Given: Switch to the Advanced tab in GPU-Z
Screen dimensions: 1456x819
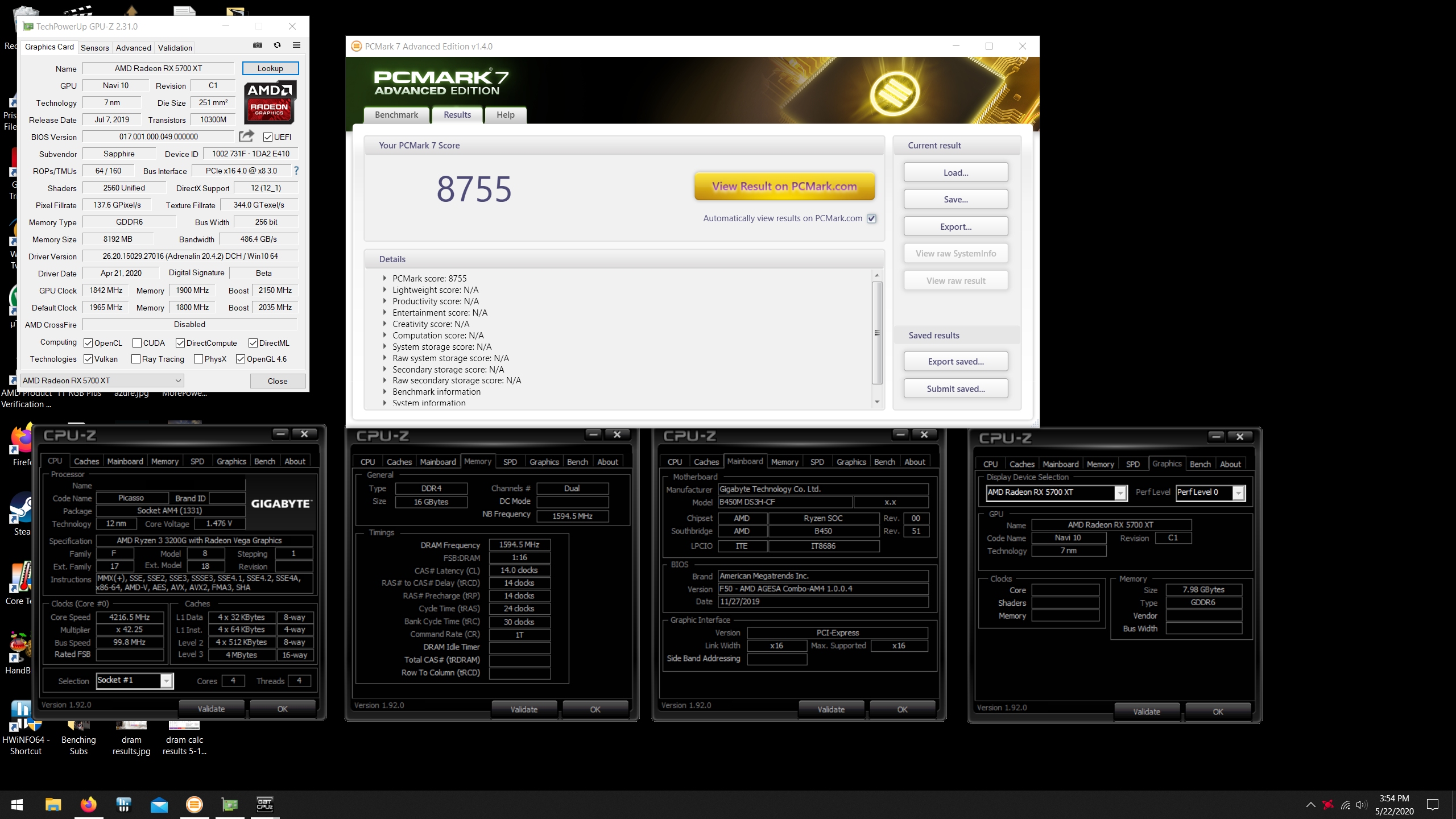Looking at the screenshot, I should coord(134,48).
